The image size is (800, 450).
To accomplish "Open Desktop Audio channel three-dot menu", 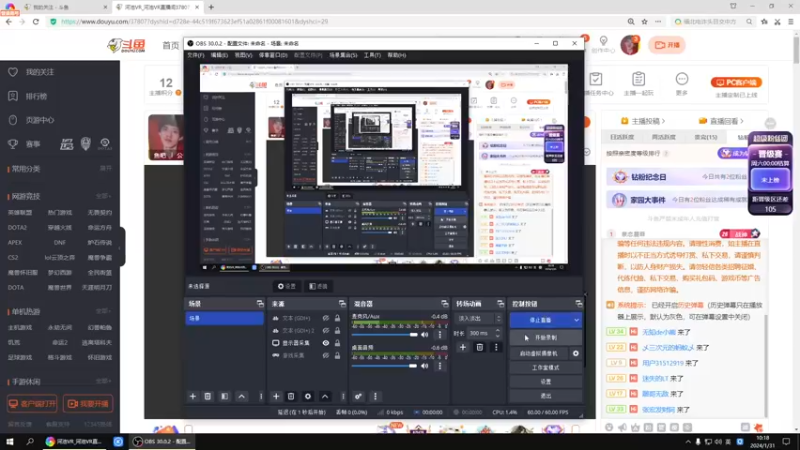I will click(440, 366).
